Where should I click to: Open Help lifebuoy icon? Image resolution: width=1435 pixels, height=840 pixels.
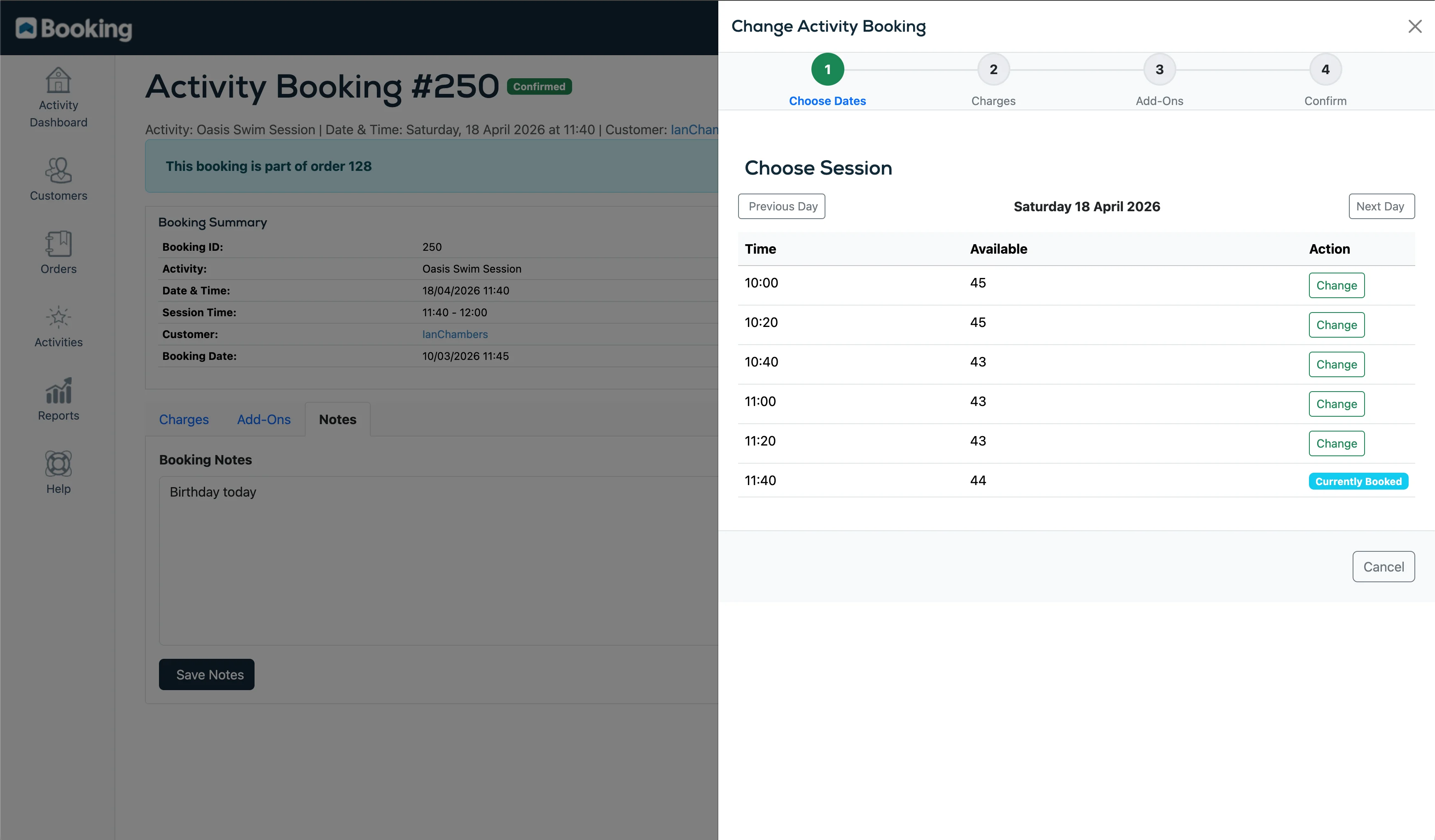tap(58, 464)
